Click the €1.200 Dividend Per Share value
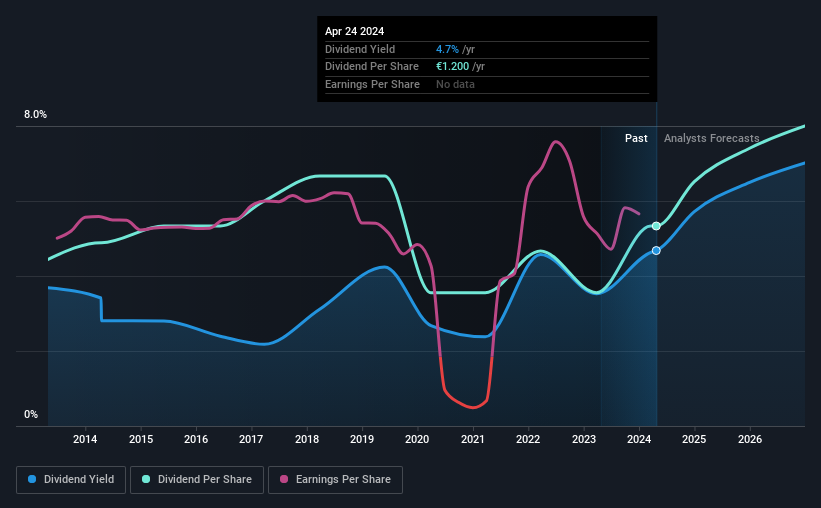The height and width of the screenshot is (508, 821). click(452, 67)
